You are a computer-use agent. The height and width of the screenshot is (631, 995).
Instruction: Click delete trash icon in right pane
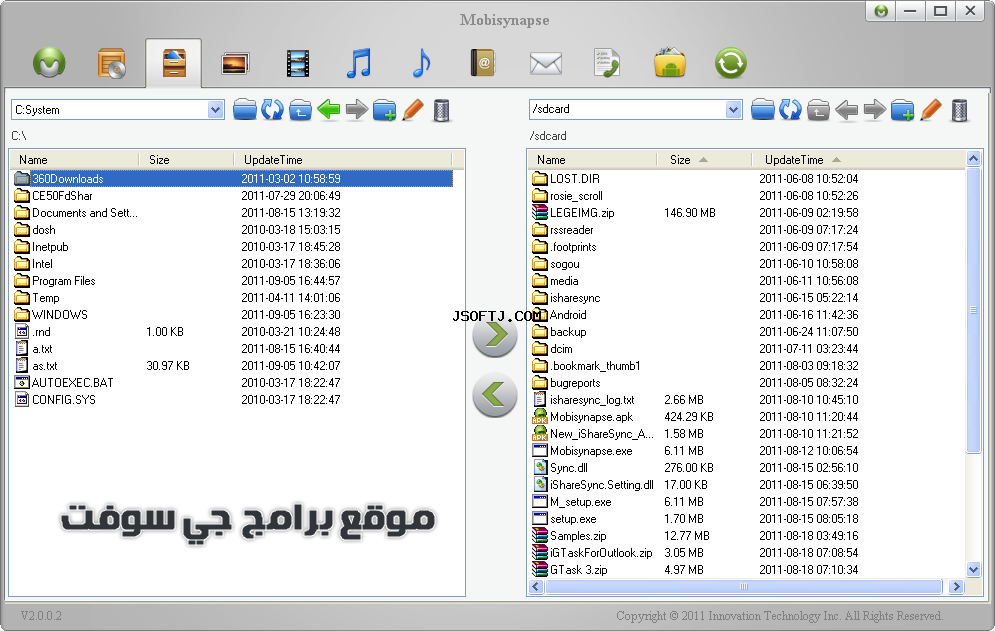coord(959,110)
